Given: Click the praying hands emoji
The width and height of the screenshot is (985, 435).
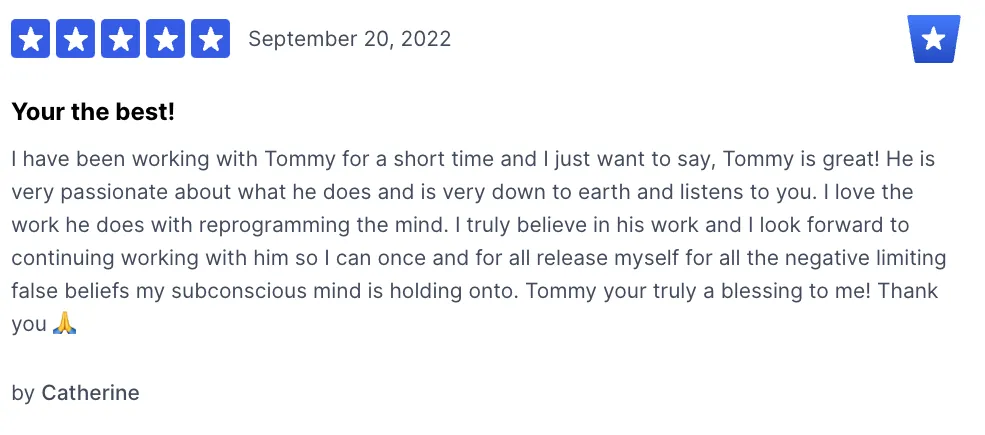Looking at the screenshot, I should 65,323.
